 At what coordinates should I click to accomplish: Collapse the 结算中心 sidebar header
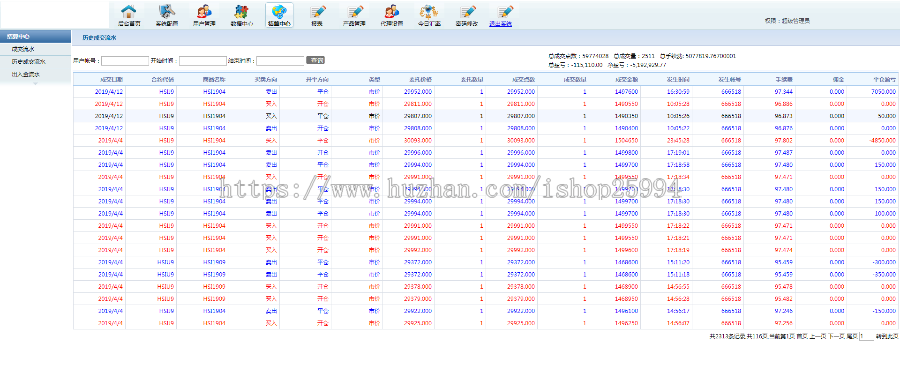click(x=36, y=36)
